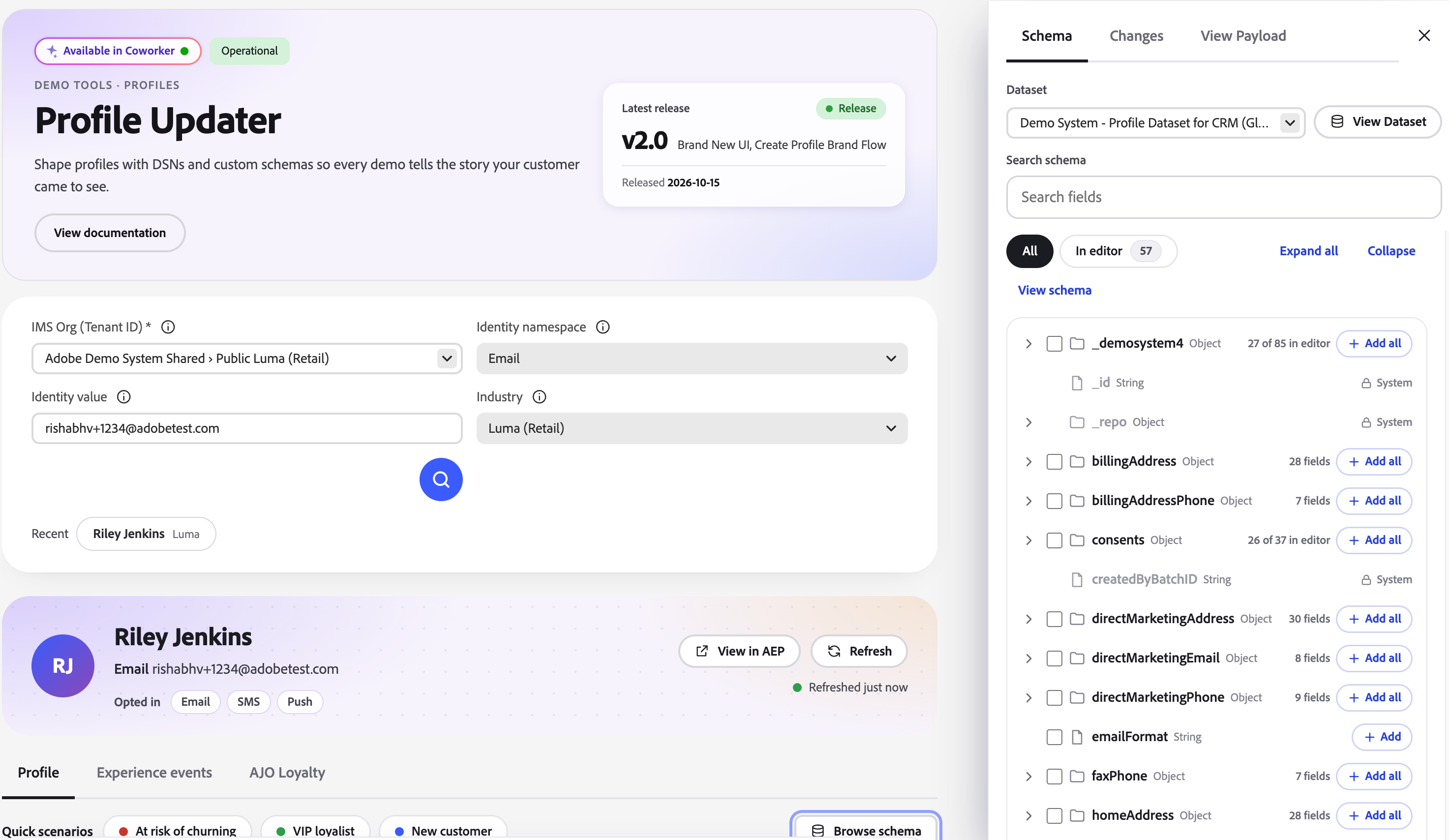Open the Dataset selection dropdown
This screenshot has width=1449, height=840.
(1156, 122)
